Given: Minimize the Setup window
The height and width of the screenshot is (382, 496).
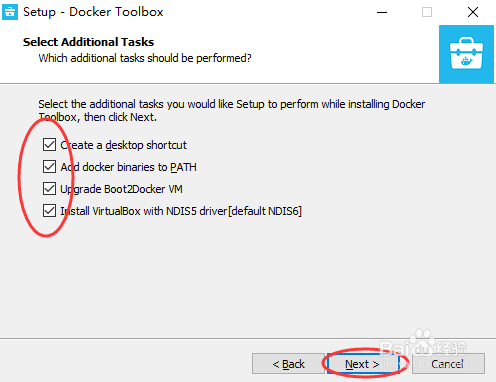Looking at the screenshot, I should (x=382, y=12).
